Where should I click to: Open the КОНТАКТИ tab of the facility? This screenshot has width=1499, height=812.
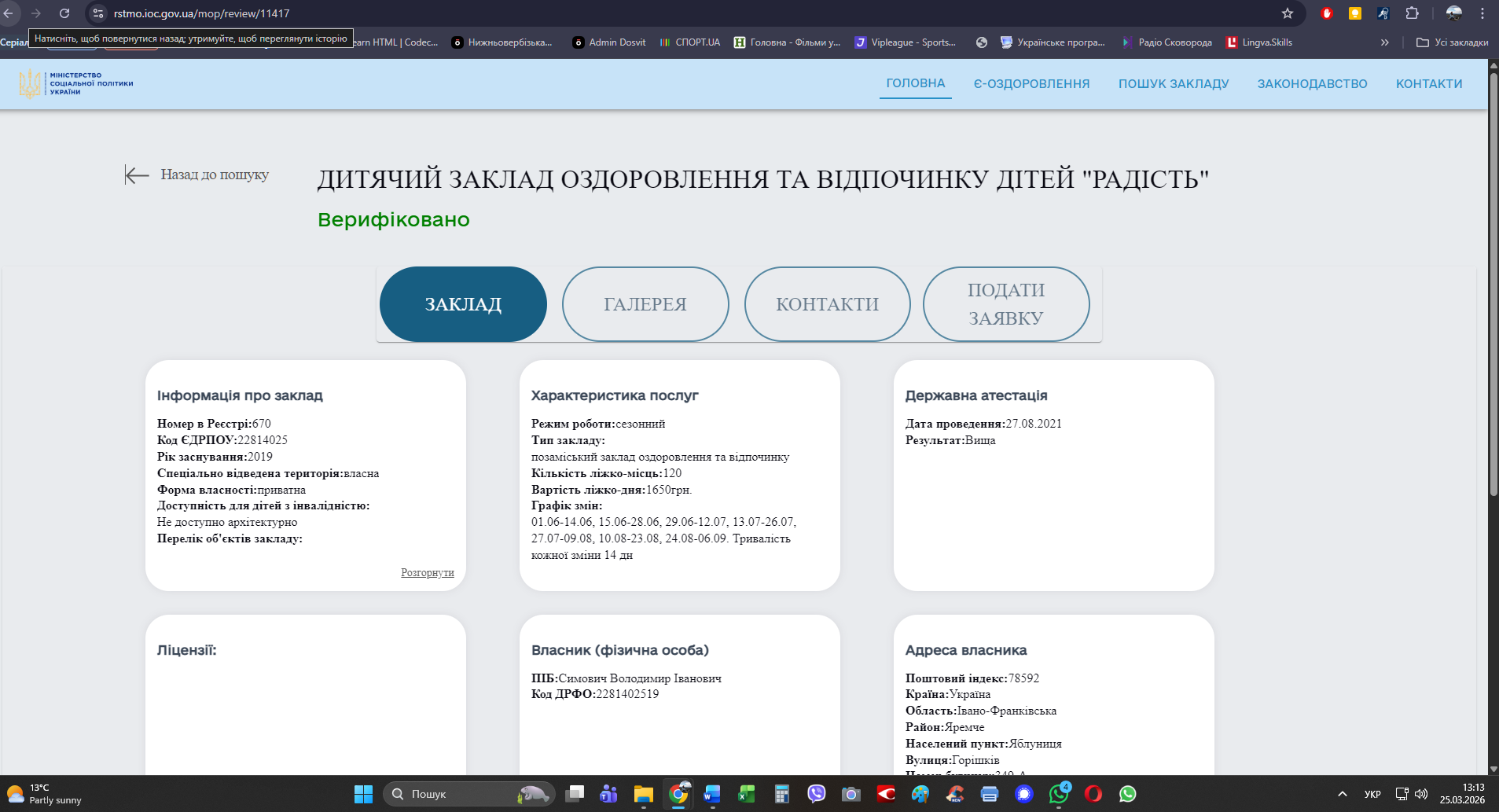pos(827,304)
